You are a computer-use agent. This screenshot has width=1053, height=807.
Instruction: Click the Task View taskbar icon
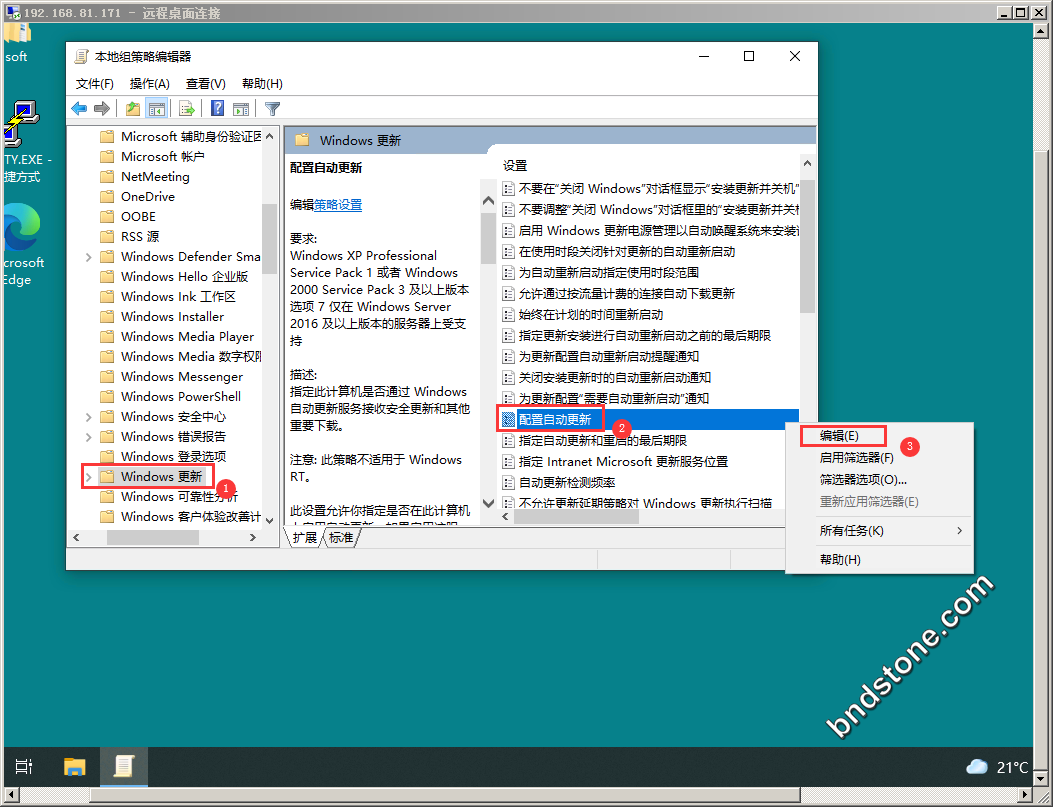(x=25, y=767)
